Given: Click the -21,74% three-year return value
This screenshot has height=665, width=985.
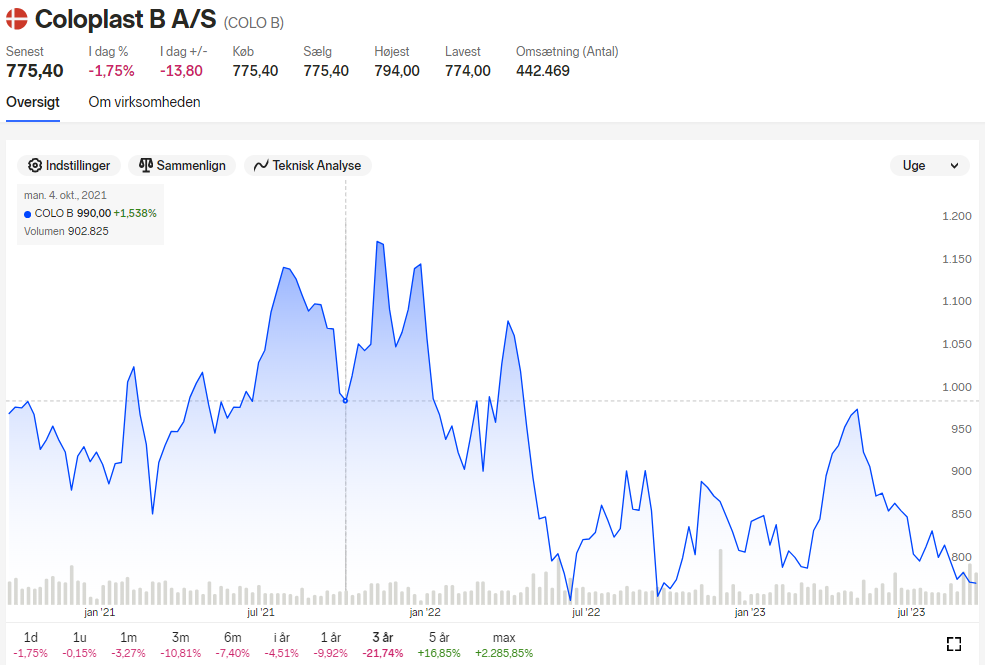Looking at the screenshot, I should pyautogui.click(x=383, y=653).
